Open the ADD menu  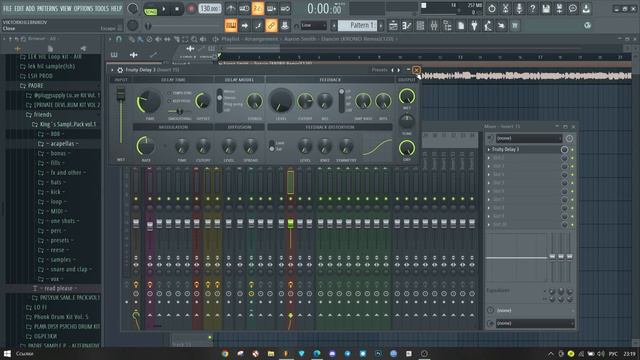(31, 8)
